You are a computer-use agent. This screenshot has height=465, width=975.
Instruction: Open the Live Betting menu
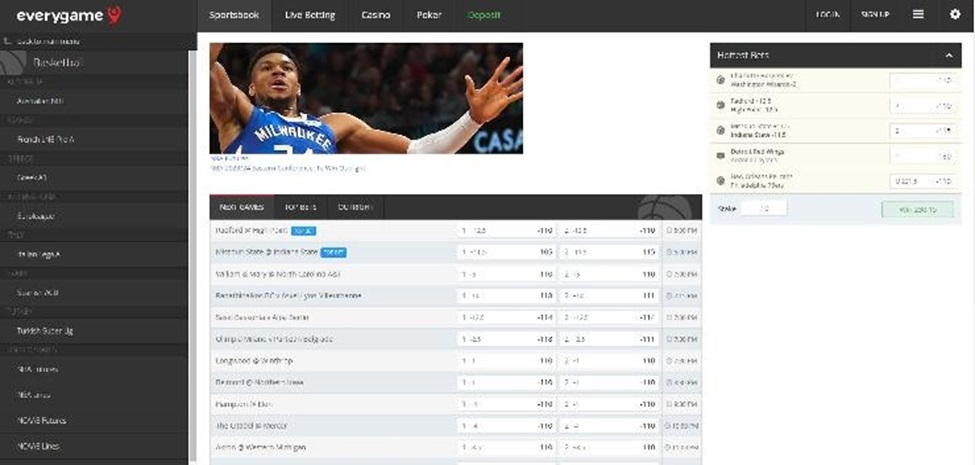click(x=309, y=15)
